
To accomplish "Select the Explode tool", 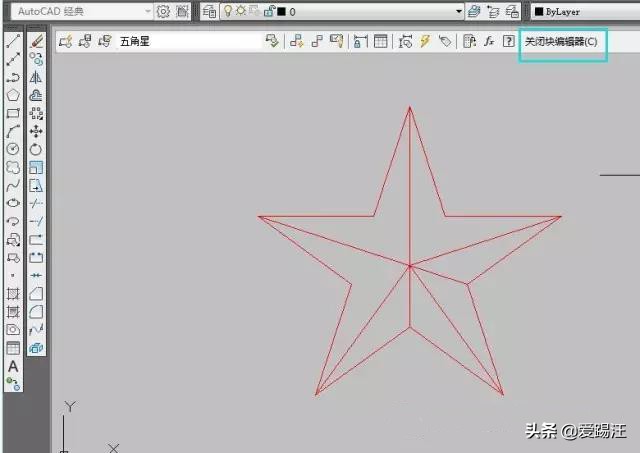I will [36, 348].
